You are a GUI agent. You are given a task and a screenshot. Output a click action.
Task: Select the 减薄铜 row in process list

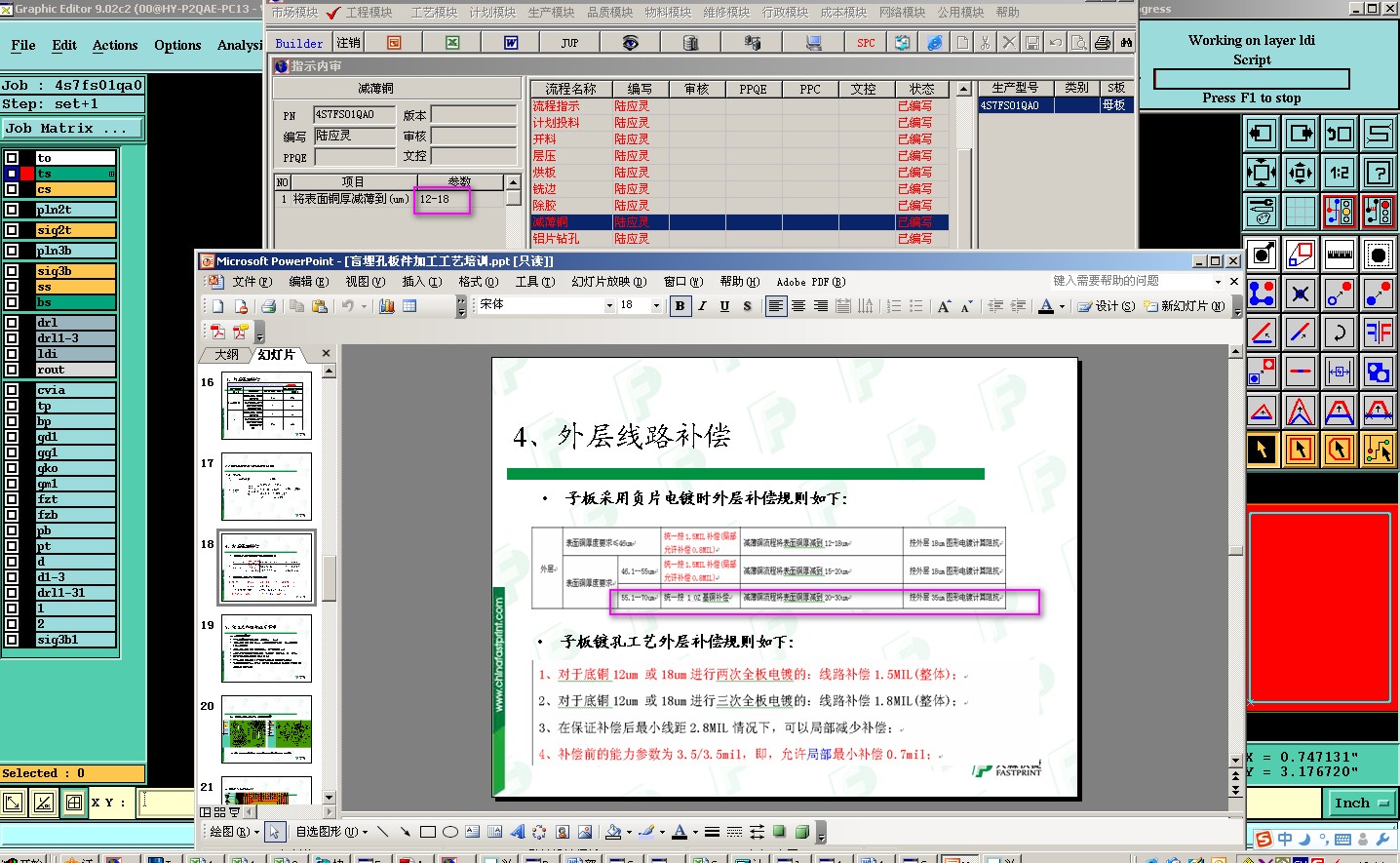click(739, 222)
